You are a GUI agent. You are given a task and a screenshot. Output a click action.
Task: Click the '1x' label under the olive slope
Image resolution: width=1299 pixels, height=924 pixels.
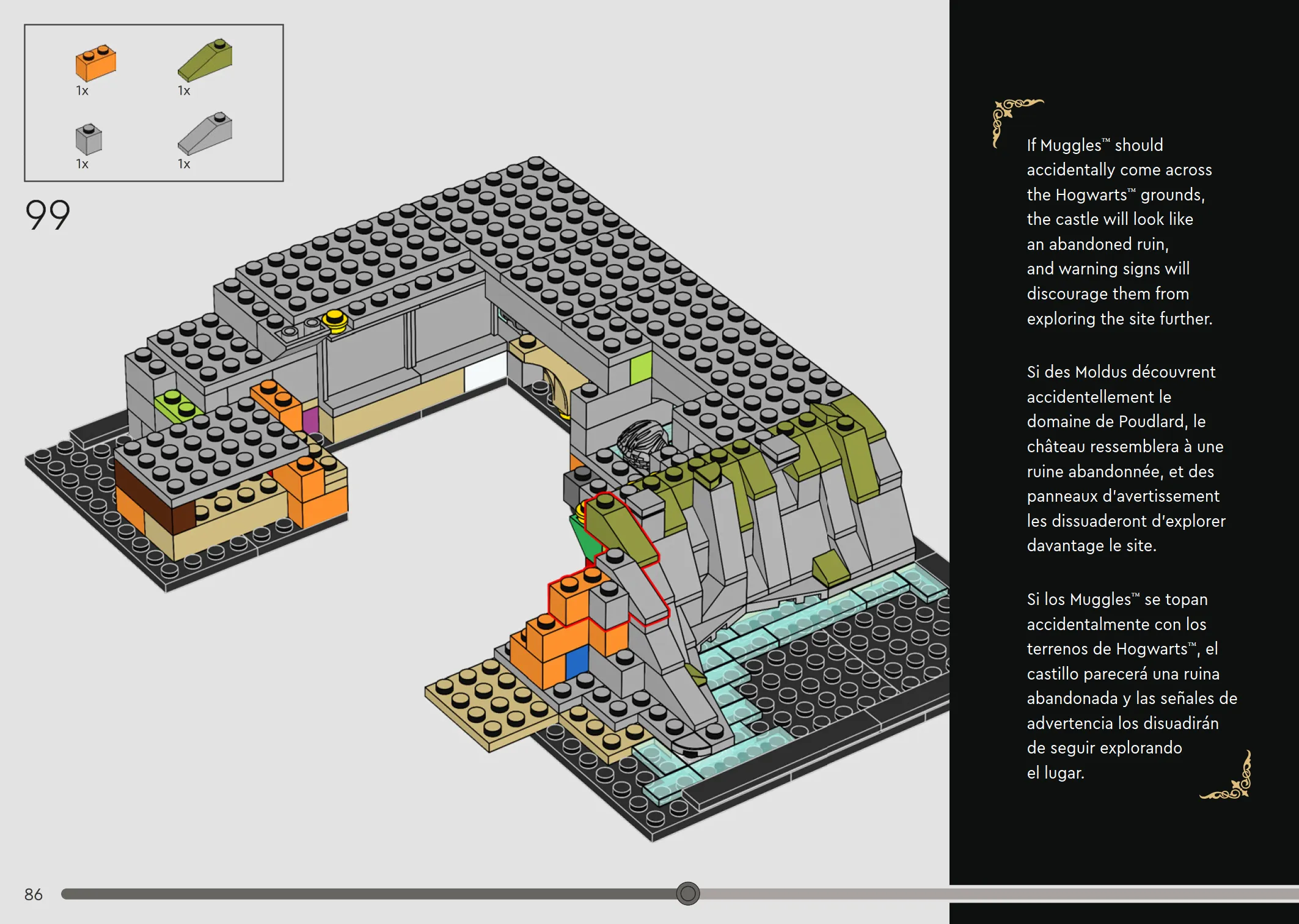pyautogui.click(x=184, y=91)
